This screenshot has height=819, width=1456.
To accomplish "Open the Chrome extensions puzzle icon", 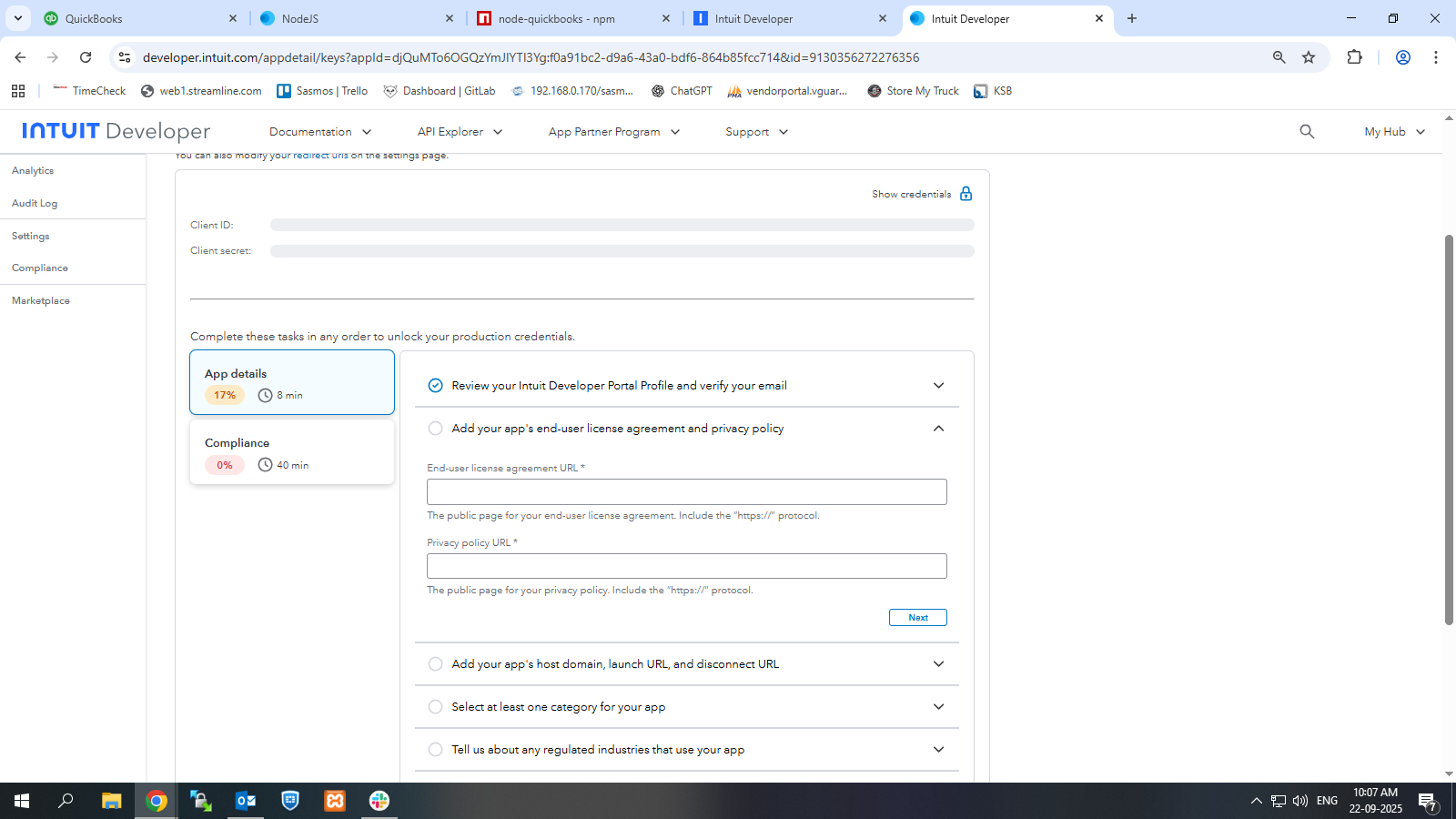I will (1354, 57).
